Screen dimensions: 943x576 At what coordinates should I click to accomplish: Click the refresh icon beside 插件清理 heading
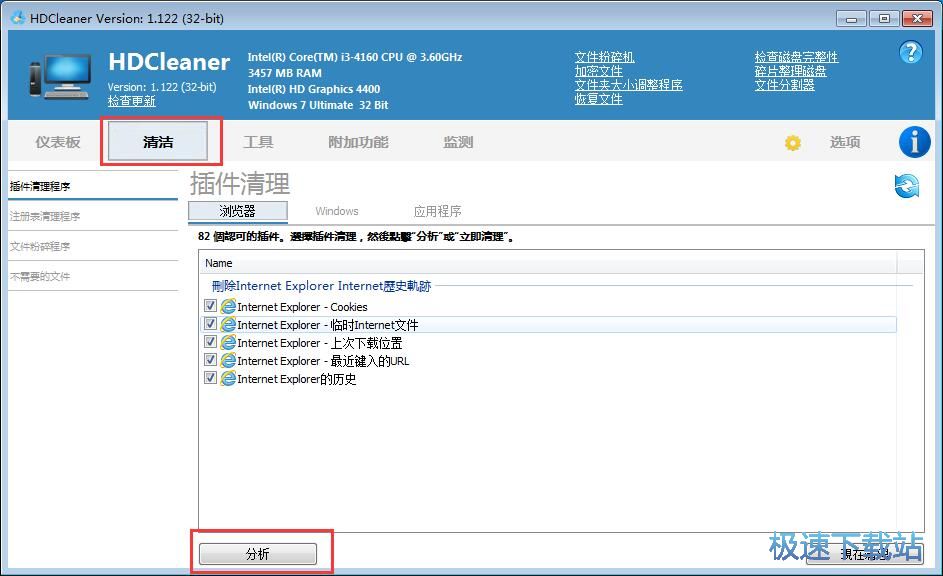click(x=906, y=186)
